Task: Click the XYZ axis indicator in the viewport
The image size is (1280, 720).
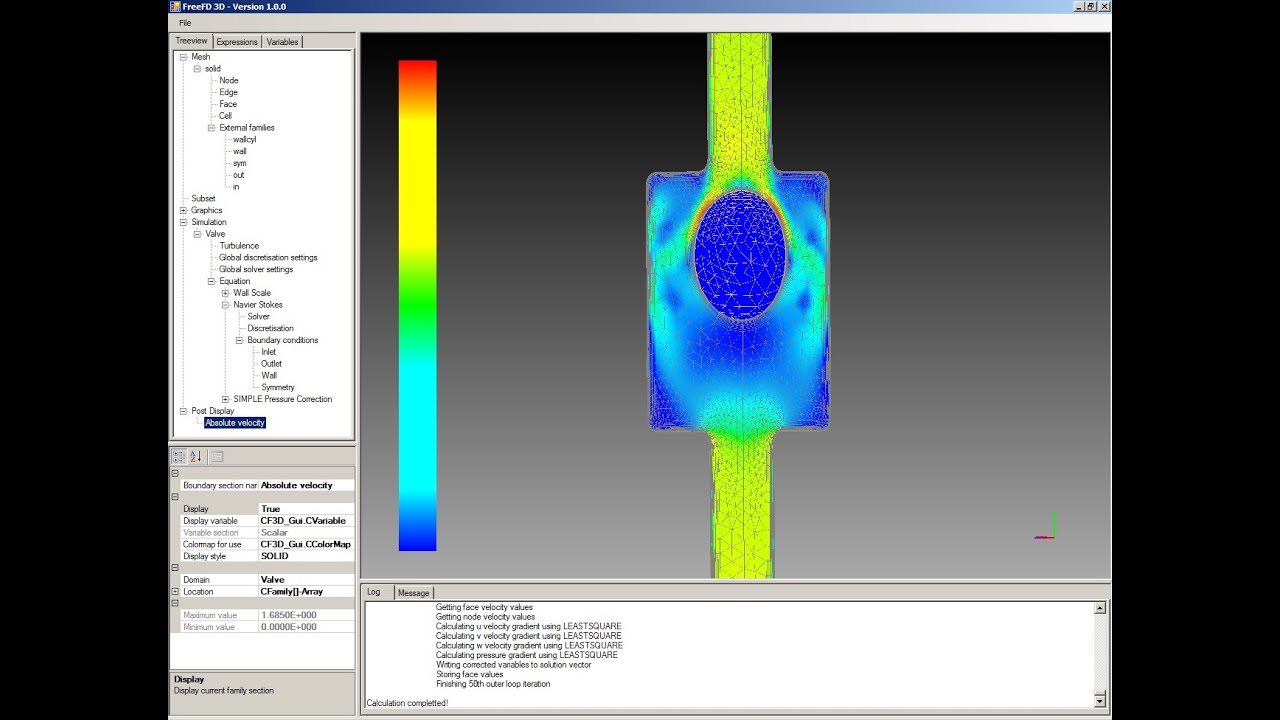Action: click(1048, 527)
